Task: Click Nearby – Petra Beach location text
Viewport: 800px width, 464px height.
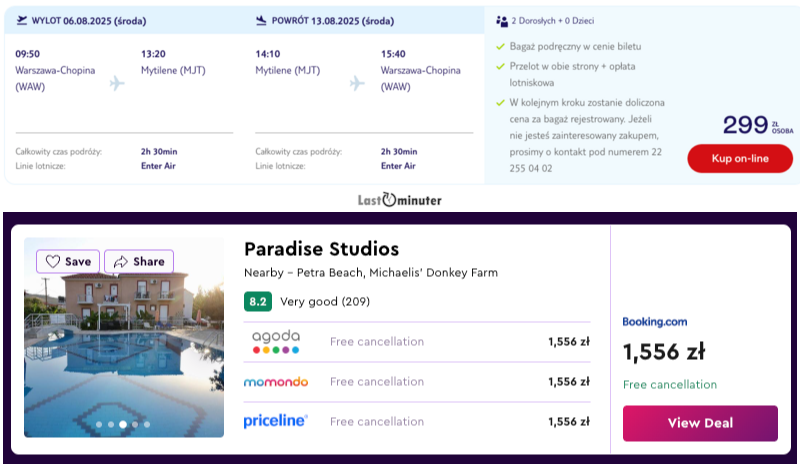Action: click(x=371, y=273)
